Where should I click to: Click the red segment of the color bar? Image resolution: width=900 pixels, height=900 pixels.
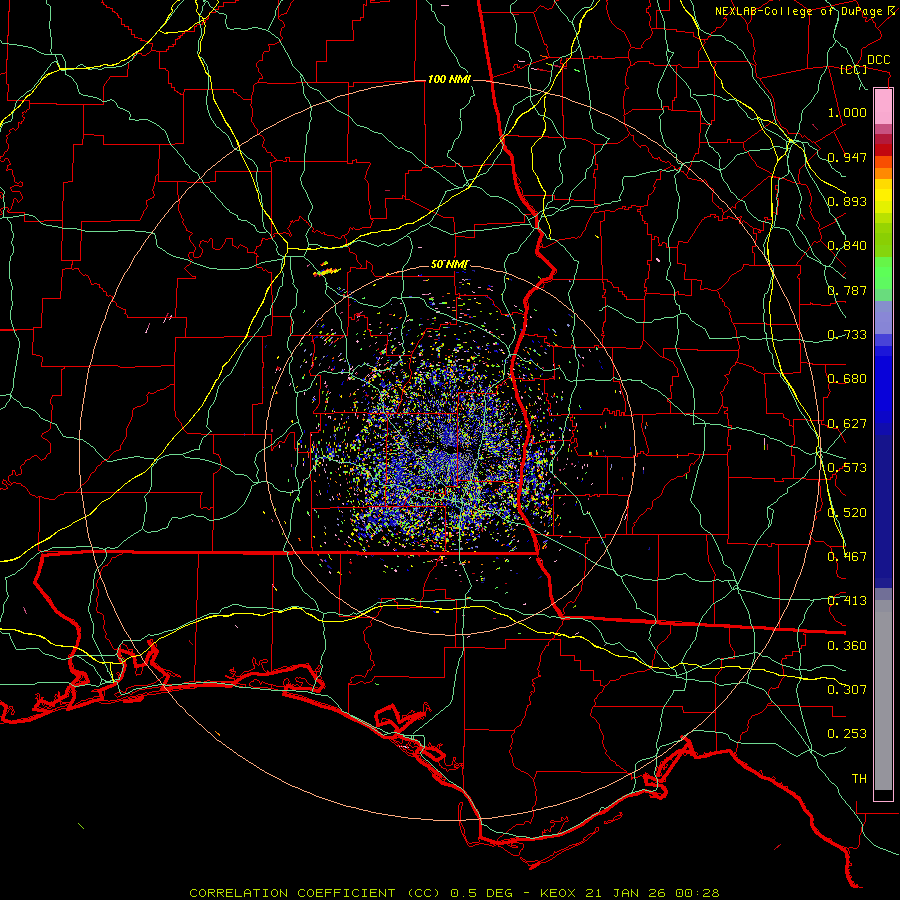[883, 149]
